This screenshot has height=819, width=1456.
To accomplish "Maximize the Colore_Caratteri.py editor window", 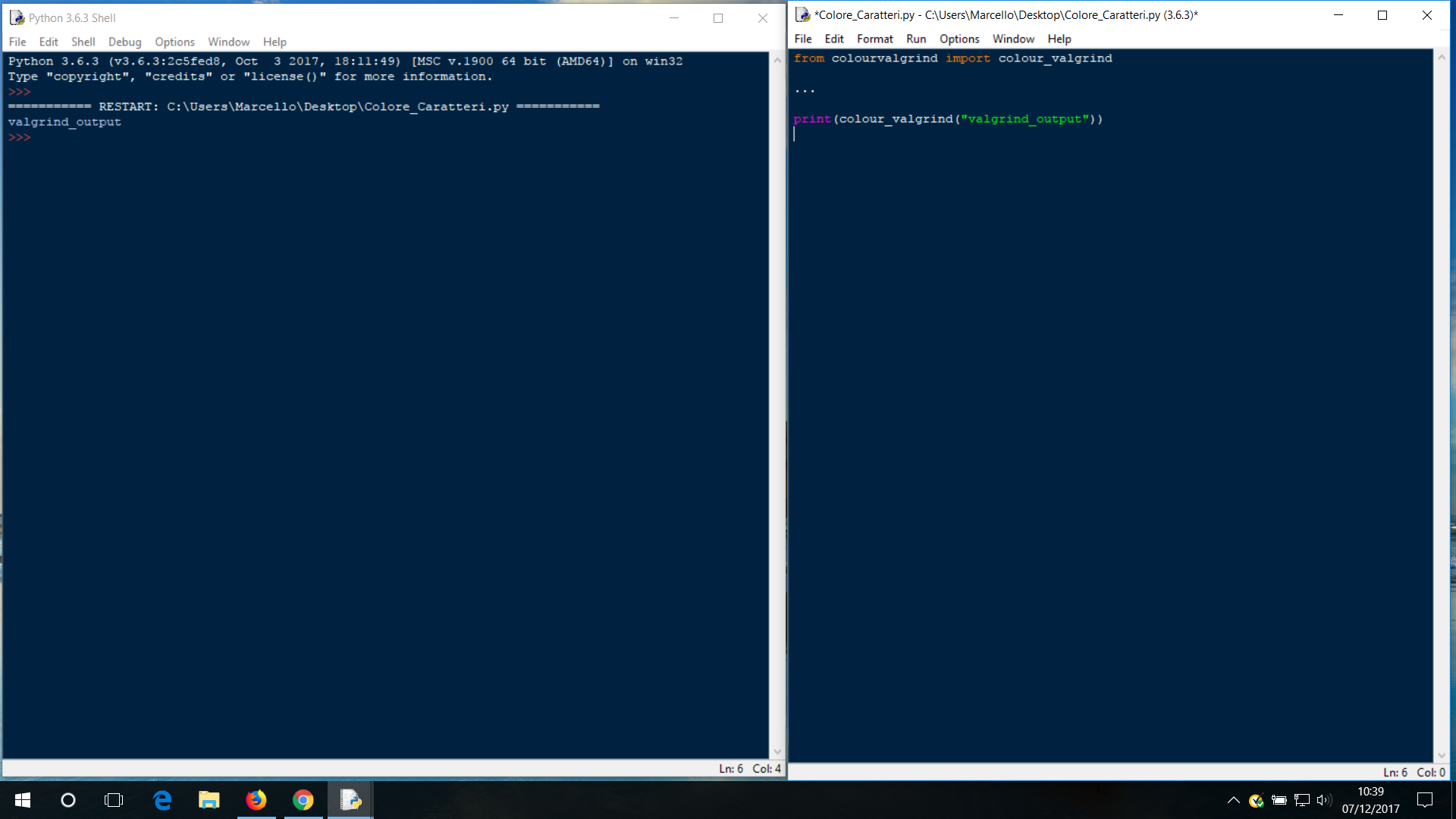I will [1382, 15].
